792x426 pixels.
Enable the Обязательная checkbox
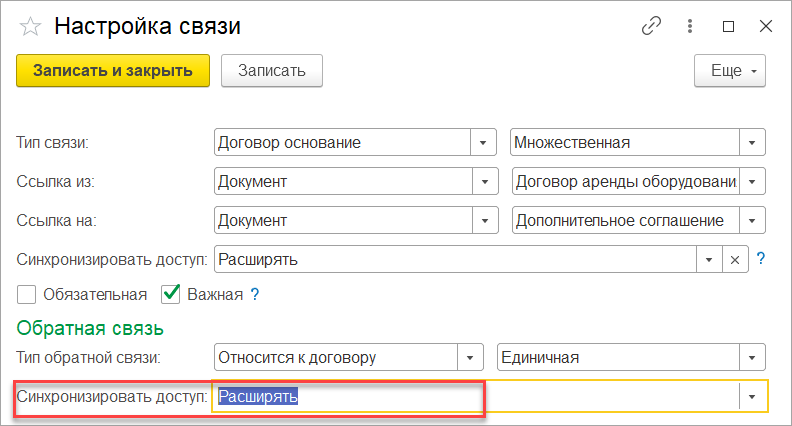click(x=26, y=294)
